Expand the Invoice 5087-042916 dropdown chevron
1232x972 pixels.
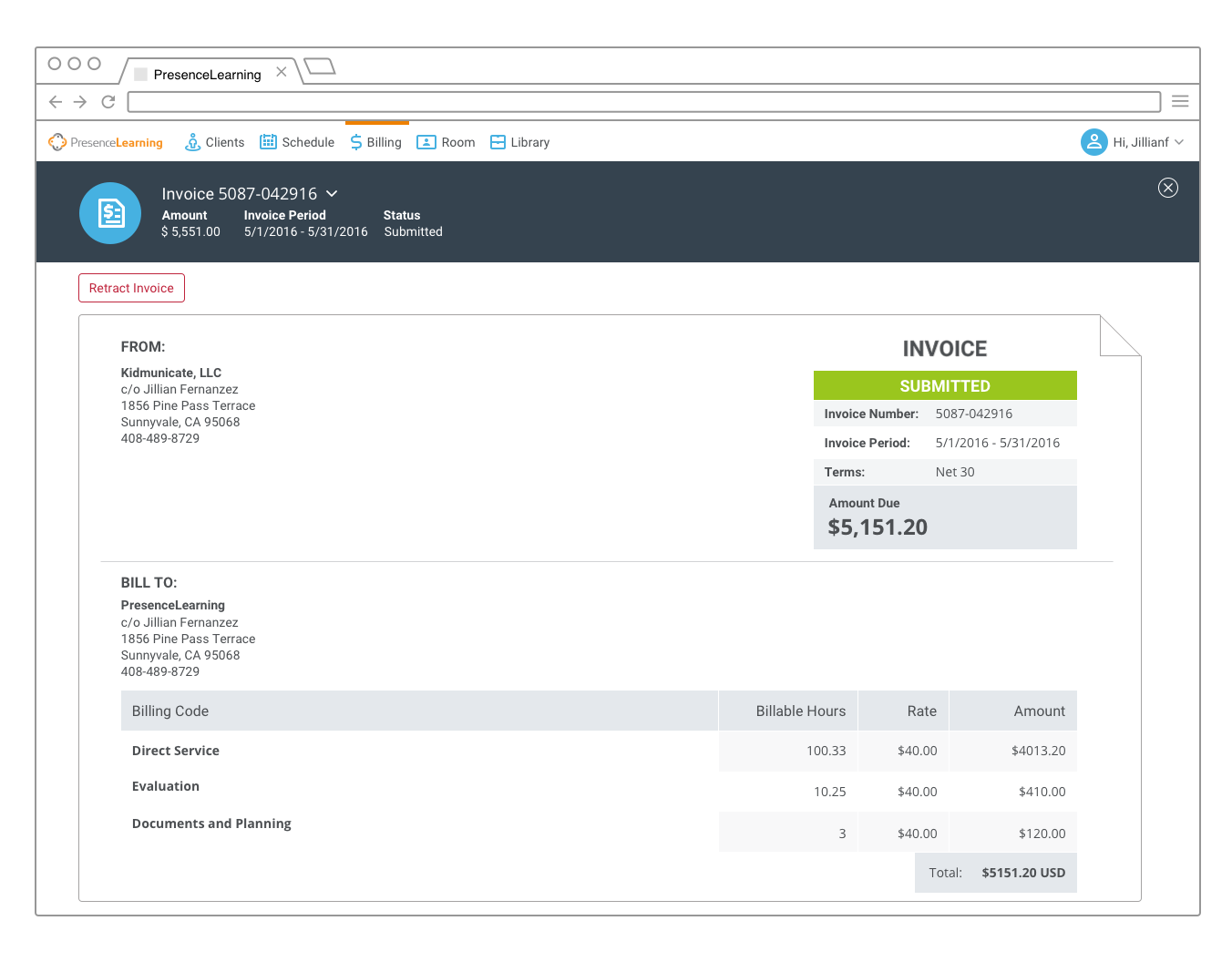click(x=332, y=193)
